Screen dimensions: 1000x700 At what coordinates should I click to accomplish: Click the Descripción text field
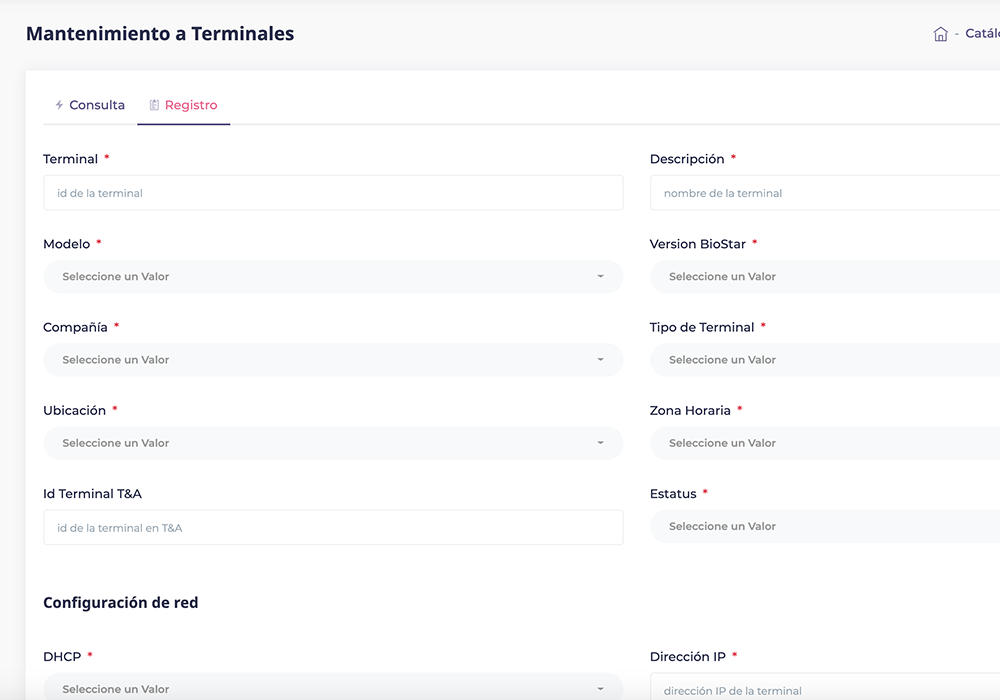point(824,193)
